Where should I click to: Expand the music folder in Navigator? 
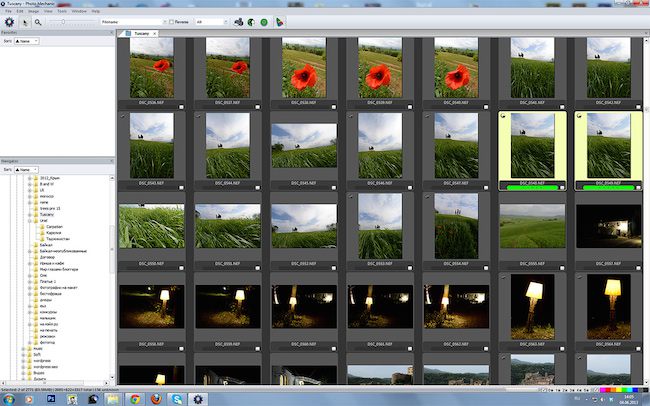point(24,349)
